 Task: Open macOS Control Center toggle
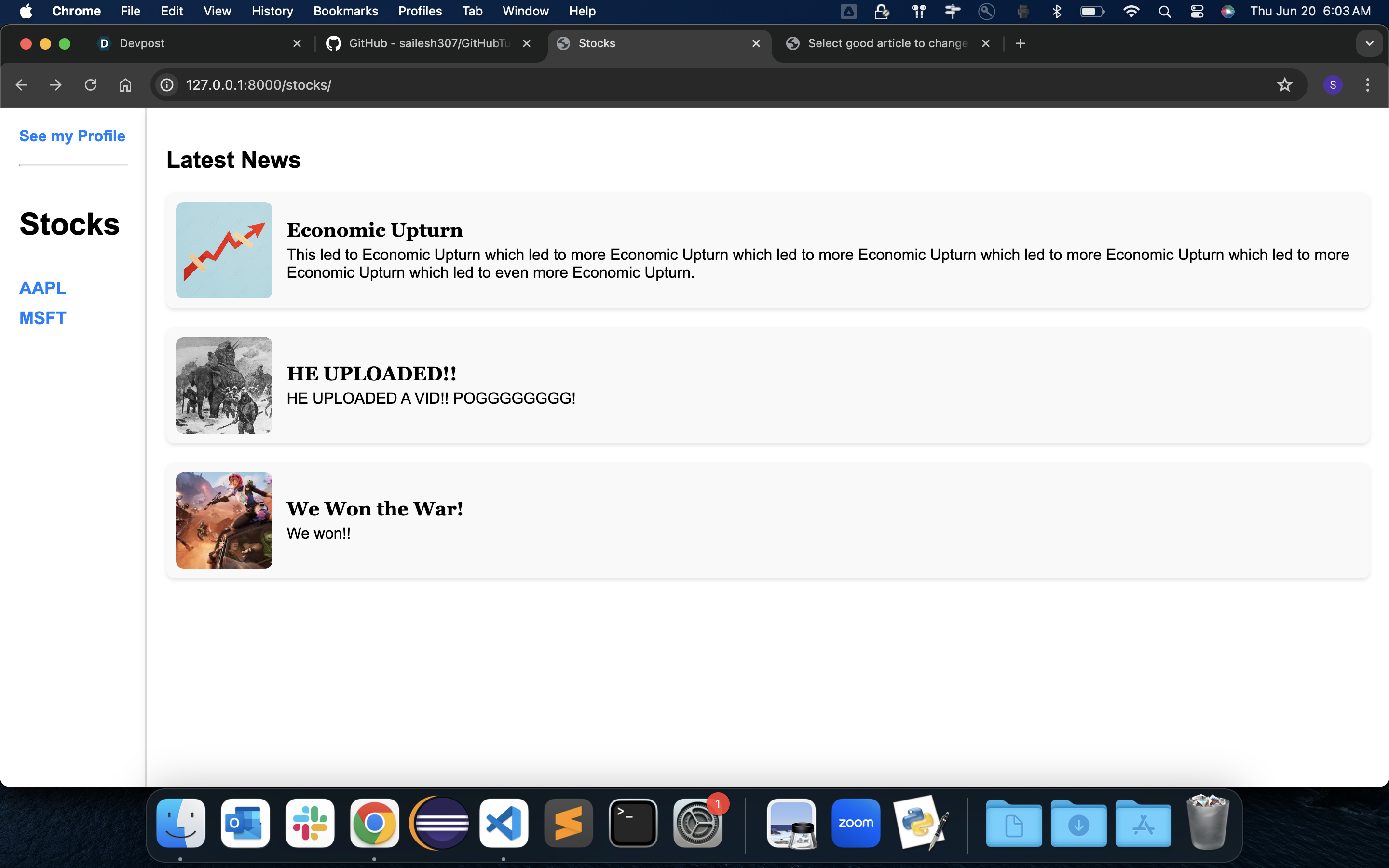coord(1196,11)
